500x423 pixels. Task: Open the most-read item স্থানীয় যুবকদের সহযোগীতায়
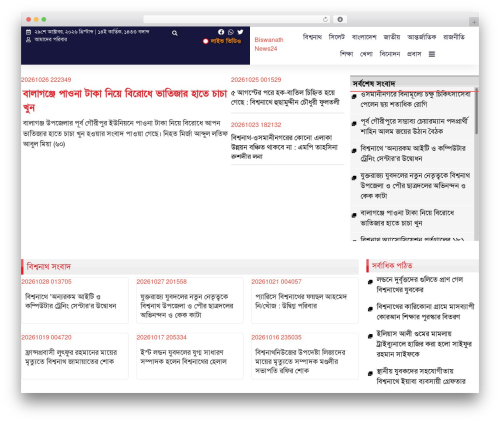pyautogui.click(x=421, y=376)
